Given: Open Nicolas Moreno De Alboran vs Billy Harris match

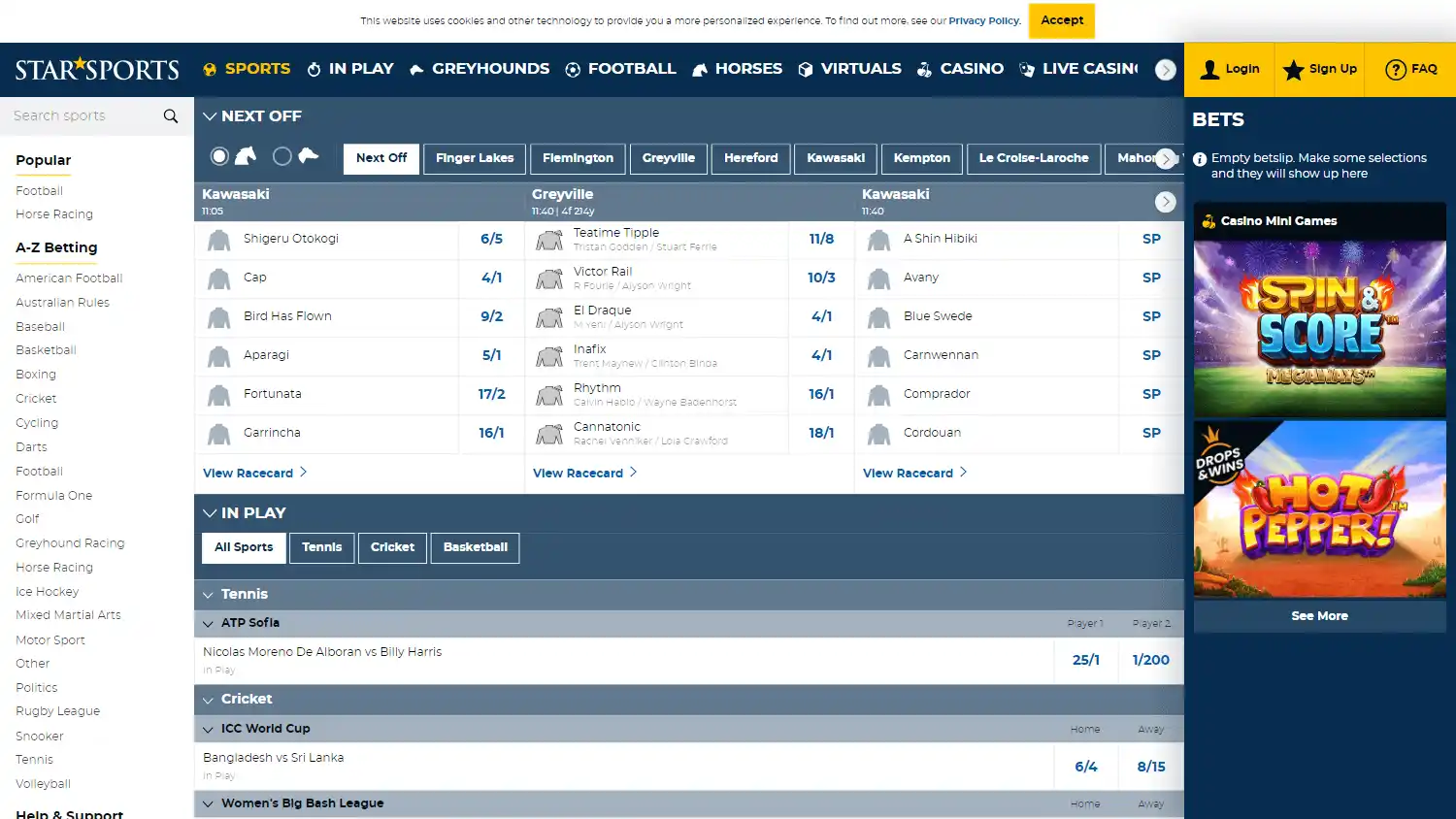Looking at the screenshot, I should tap(322, 653).
